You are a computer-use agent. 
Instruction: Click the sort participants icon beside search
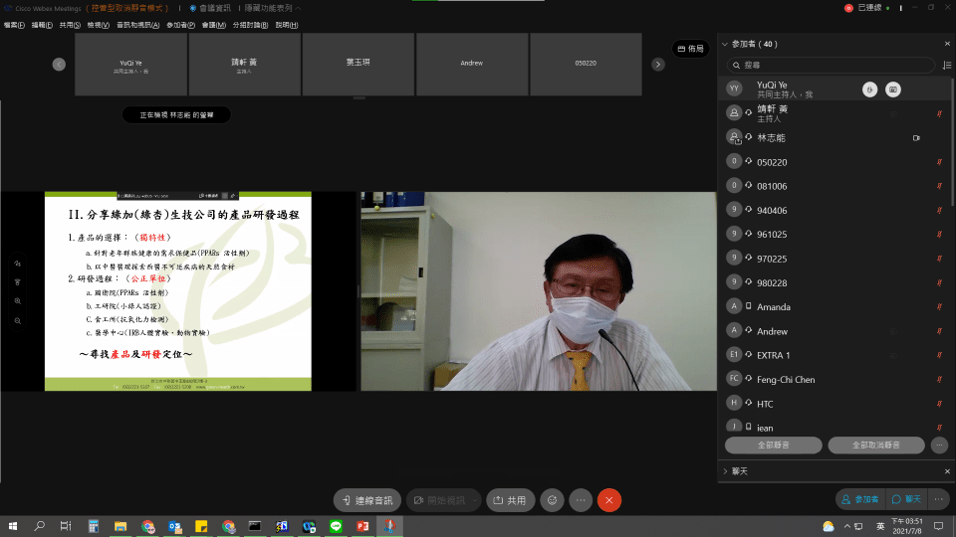coord(946,65)
